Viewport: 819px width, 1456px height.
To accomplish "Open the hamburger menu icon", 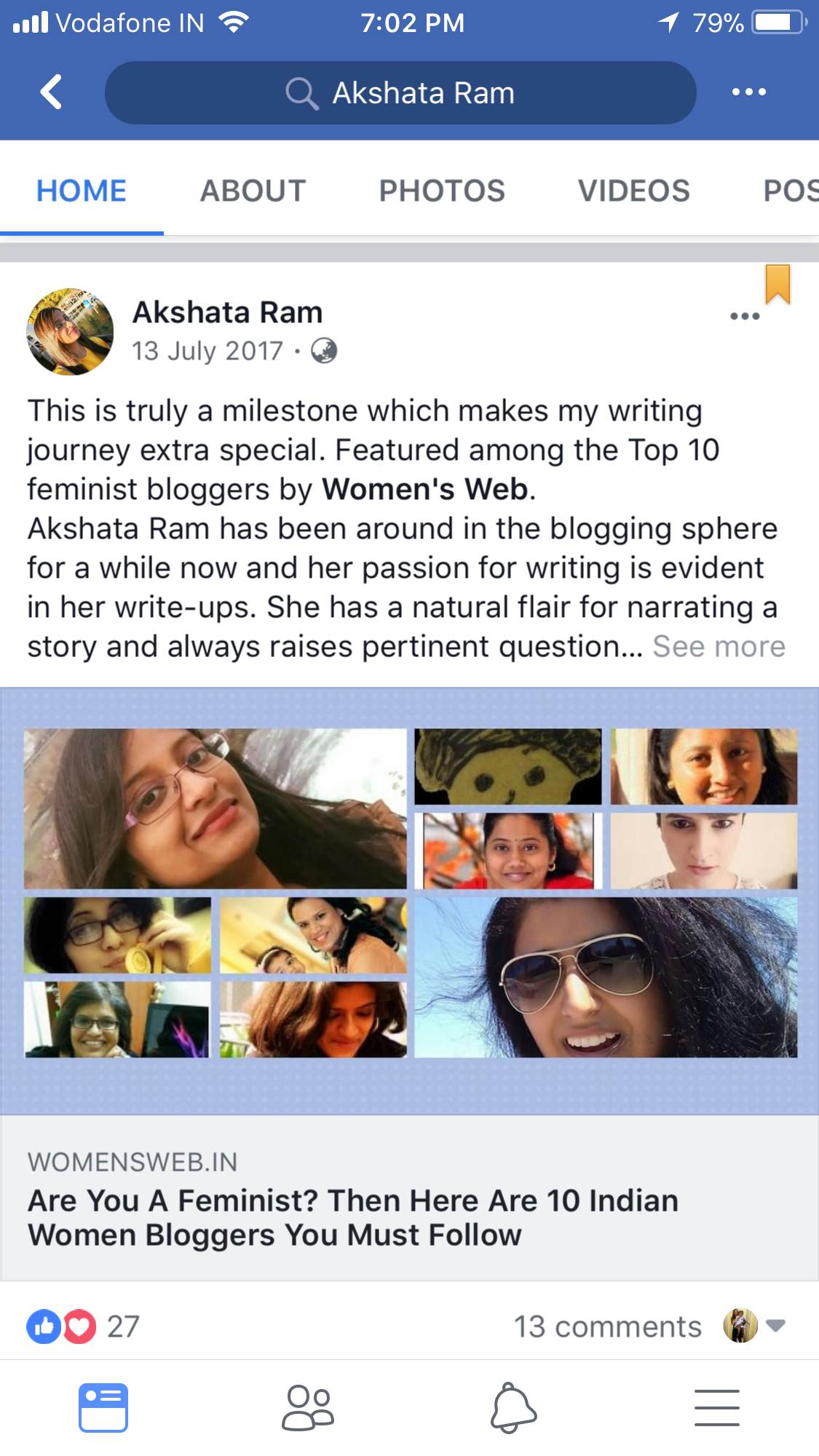I will 717,1407.
